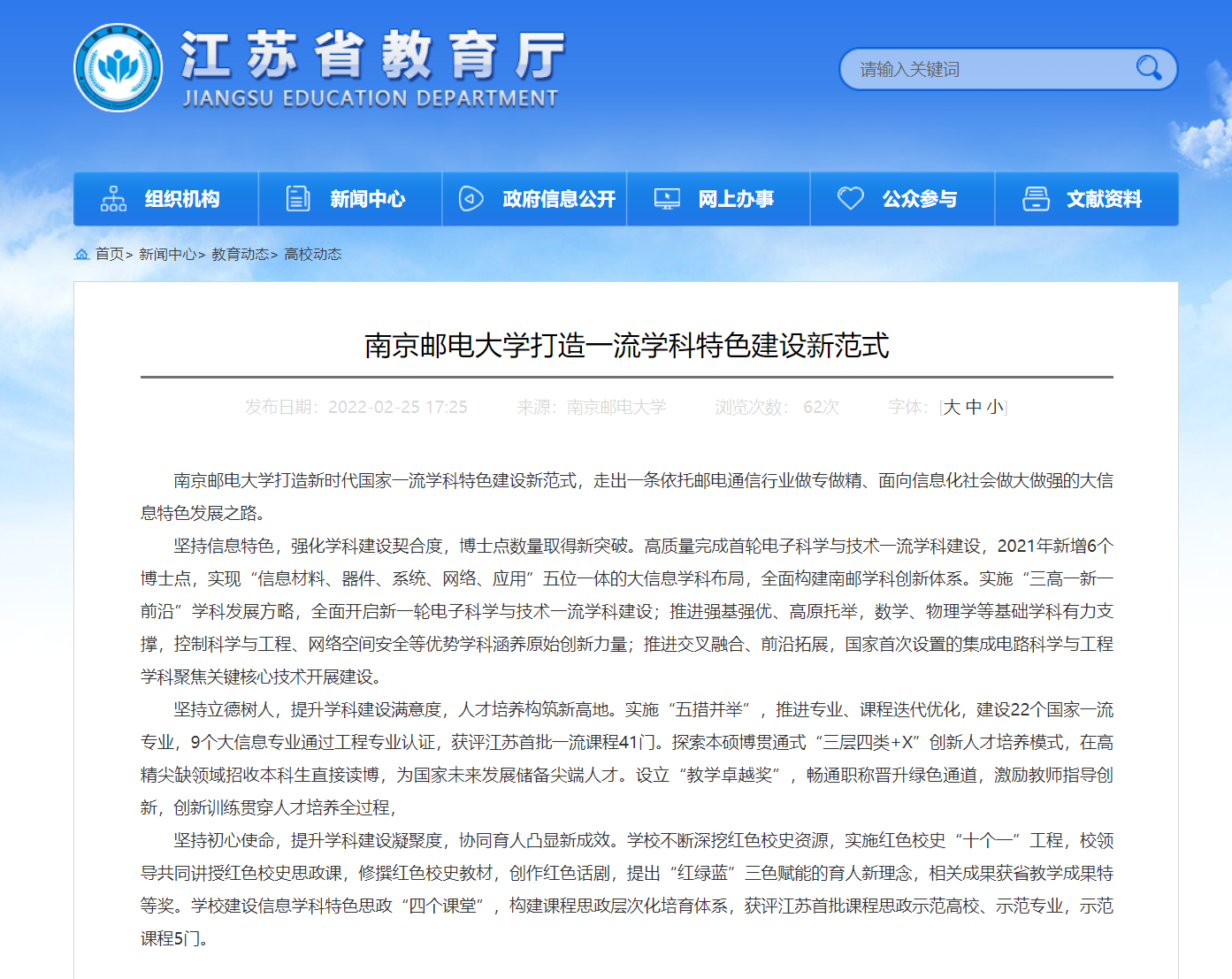
Task: Click the magnifier search icon
Action: tap(1148, 68)
